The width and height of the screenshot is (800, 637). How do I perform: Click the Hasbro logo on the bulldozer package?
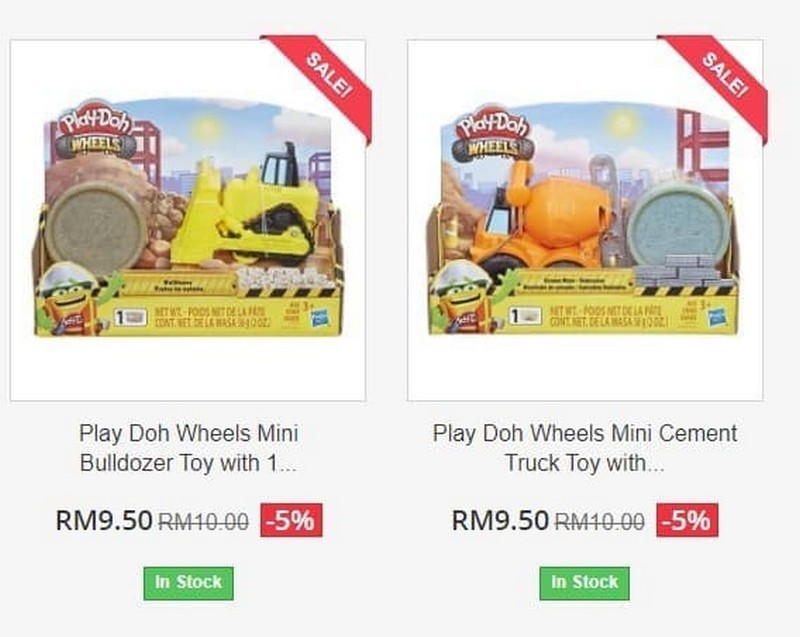(x=320, y=318)
